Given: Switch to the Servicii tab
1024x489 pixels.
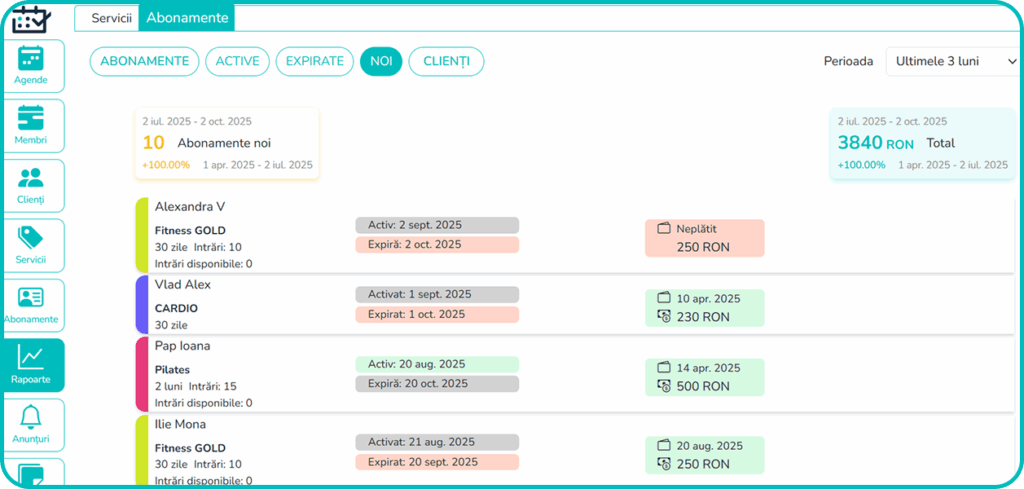Looking at the screenshot, I should (111, 18).
